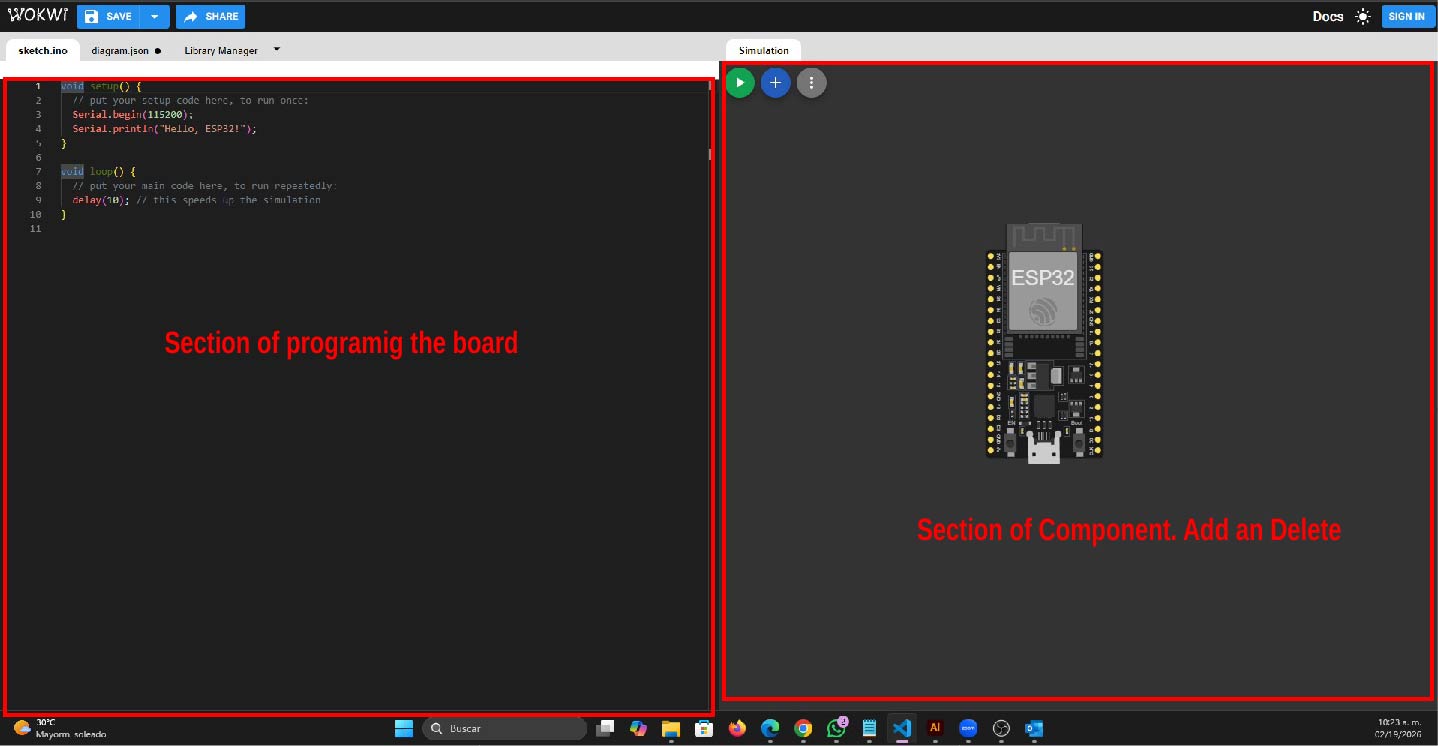
Task: Click the Wokwi logo
Action: click(37, 16)
